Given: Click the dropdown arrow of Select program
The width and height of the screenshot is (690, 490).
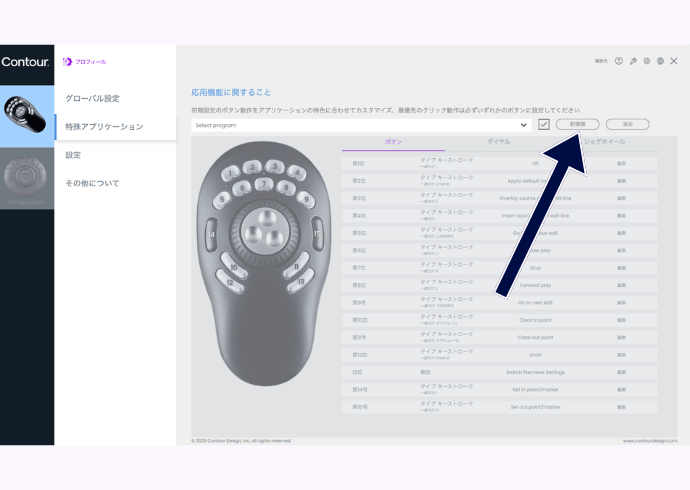Looking at the screenshot, I should click(524, 125).
